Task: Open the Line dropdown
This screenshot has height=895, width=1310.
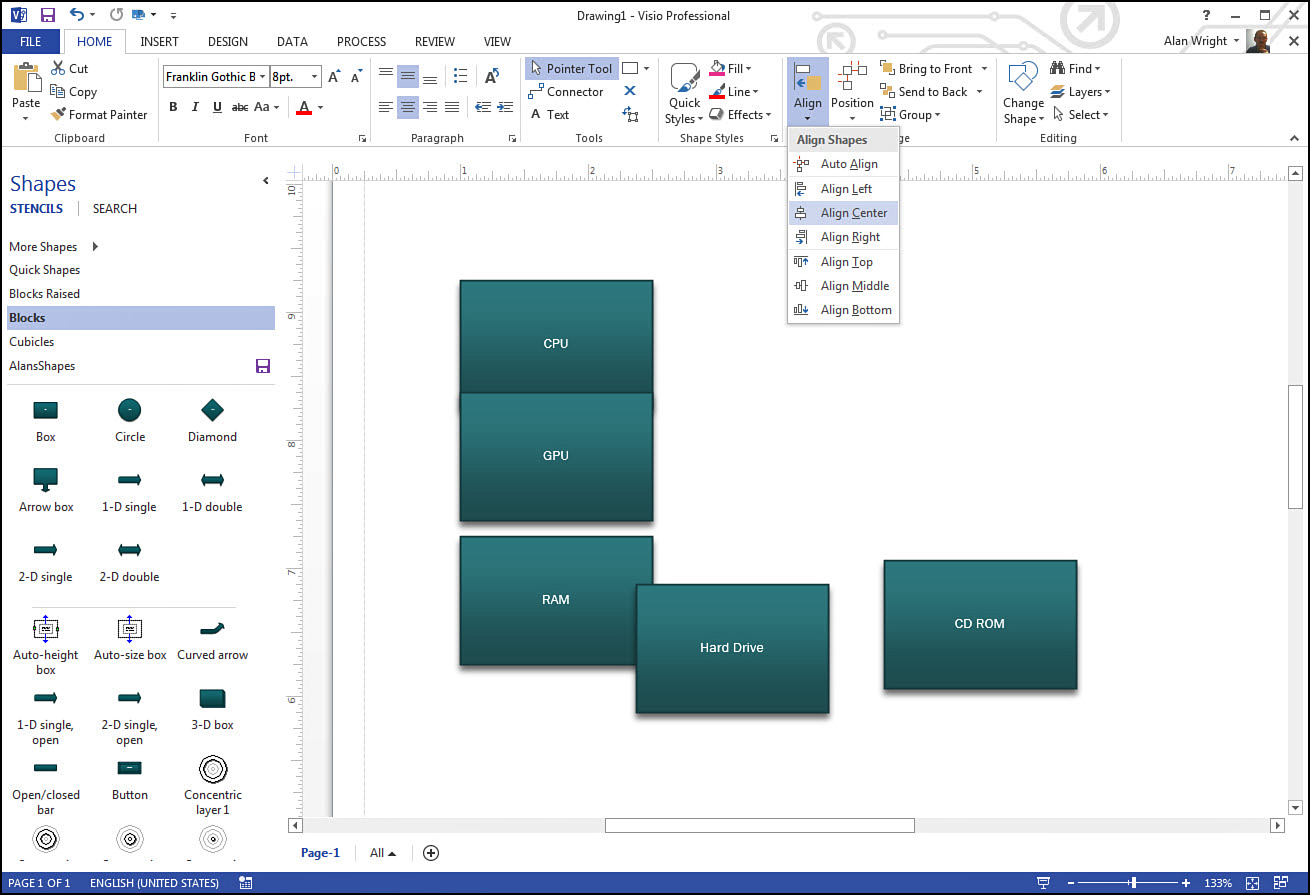Action: click(x=755, y=92)
